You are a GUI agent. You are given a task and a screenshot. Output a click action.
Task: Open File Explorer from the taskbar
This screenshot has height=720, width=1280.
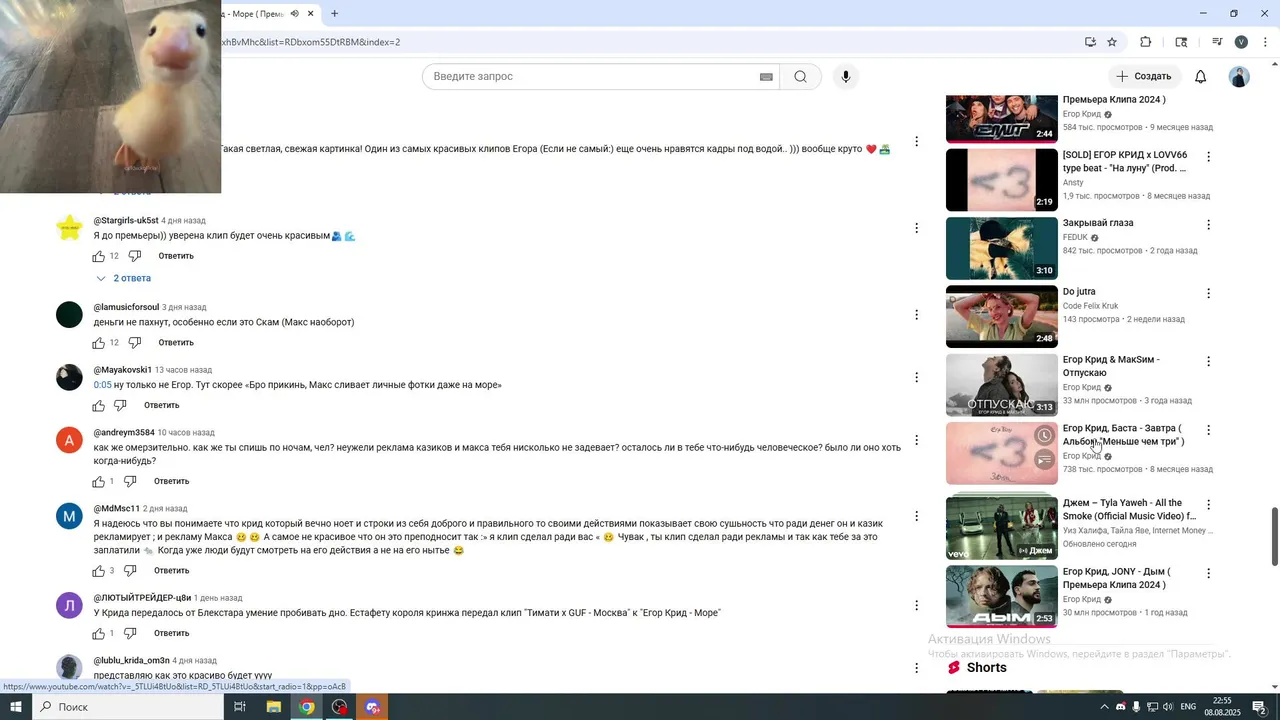coord(273,707)
